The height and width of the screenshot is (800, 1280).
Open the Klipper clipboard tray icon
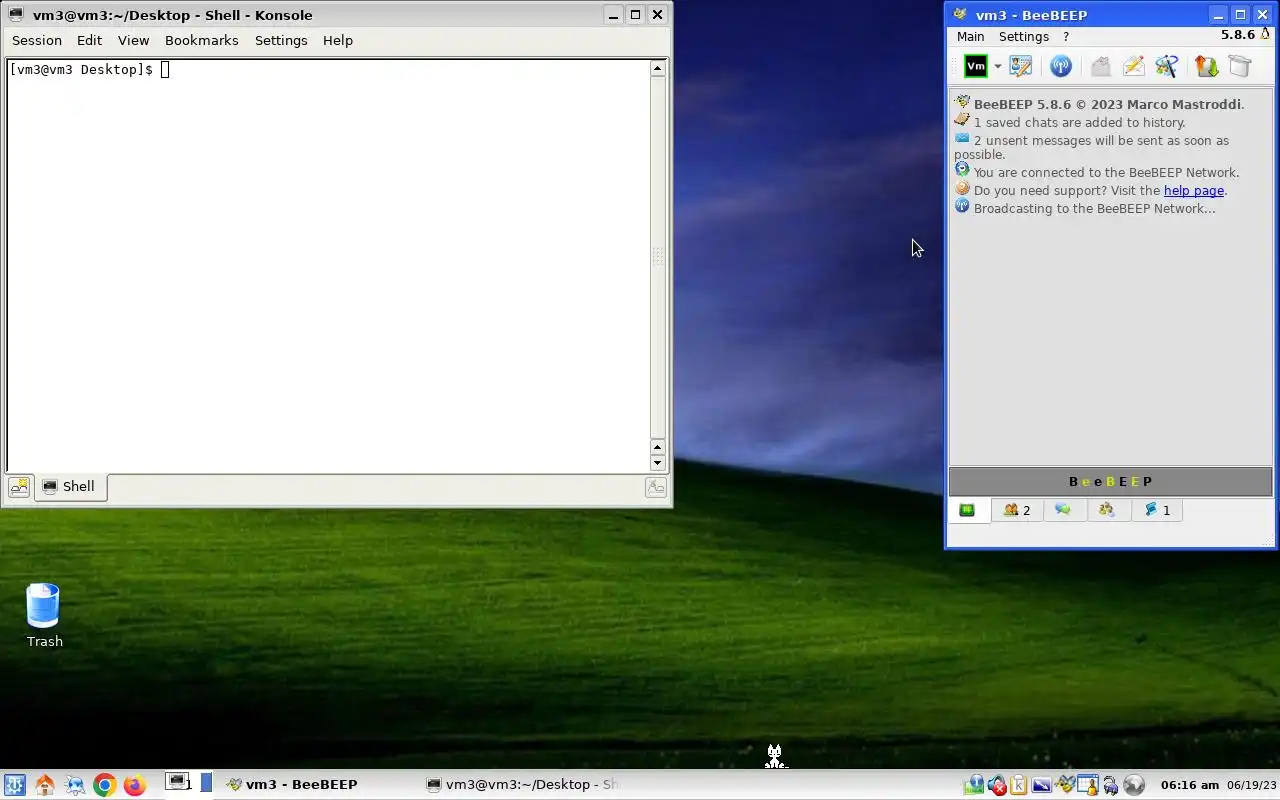point(1019,785)
